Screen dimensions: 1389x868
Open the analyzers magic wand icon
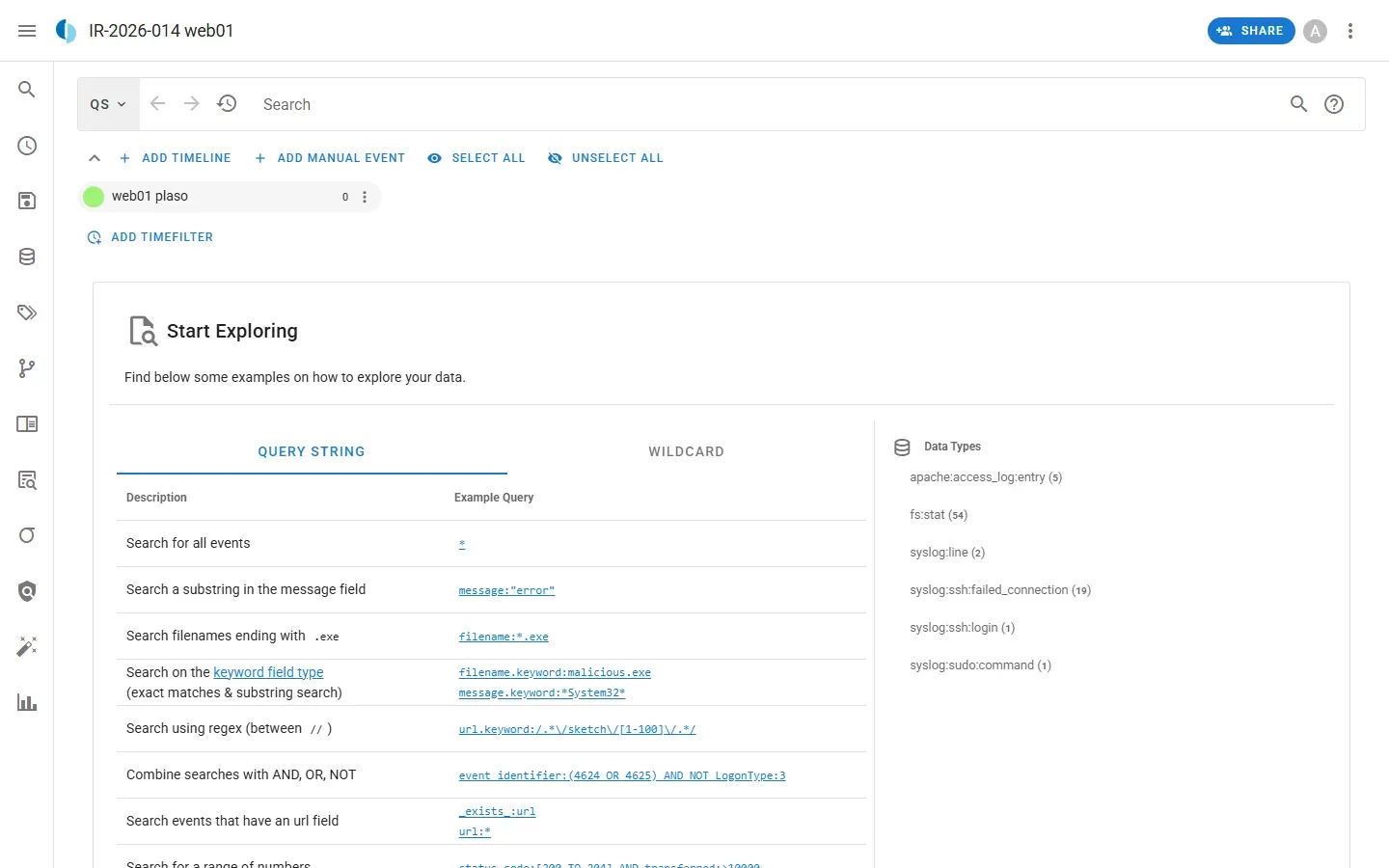click(x=27, y=647)
